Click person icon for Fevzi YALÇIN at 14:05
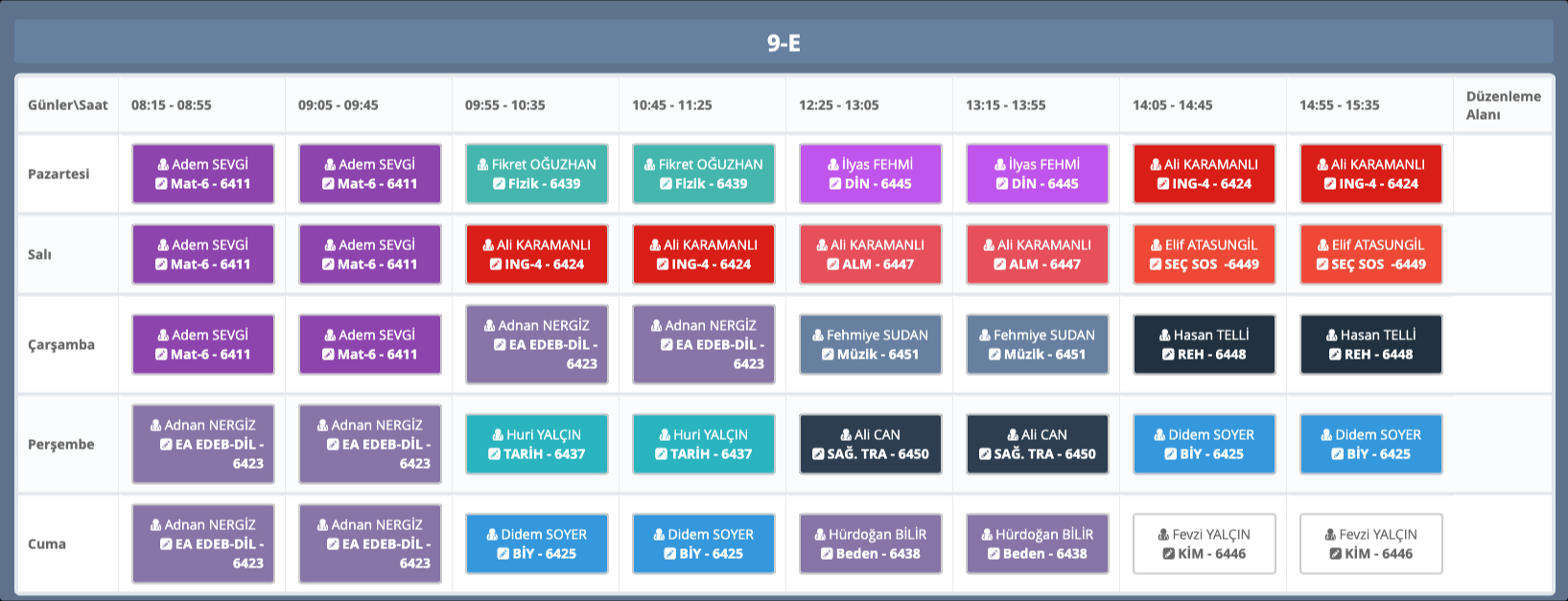Viewport: 1568px width, 601px height. pos(1163,535)
